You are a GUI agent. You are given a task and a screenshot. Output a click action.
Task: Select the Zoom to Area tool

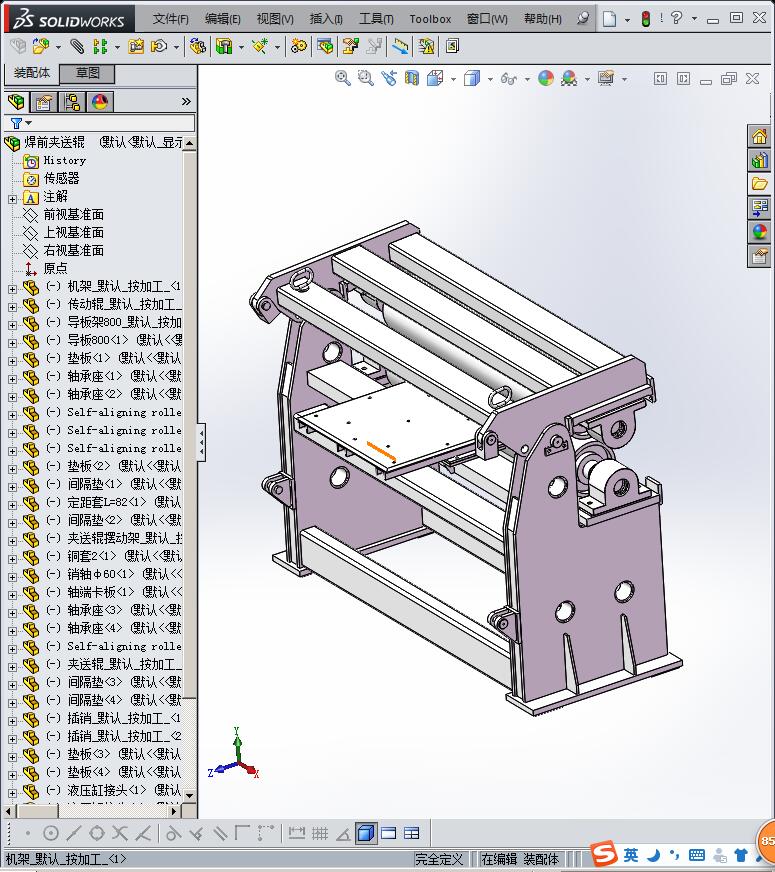365,78
